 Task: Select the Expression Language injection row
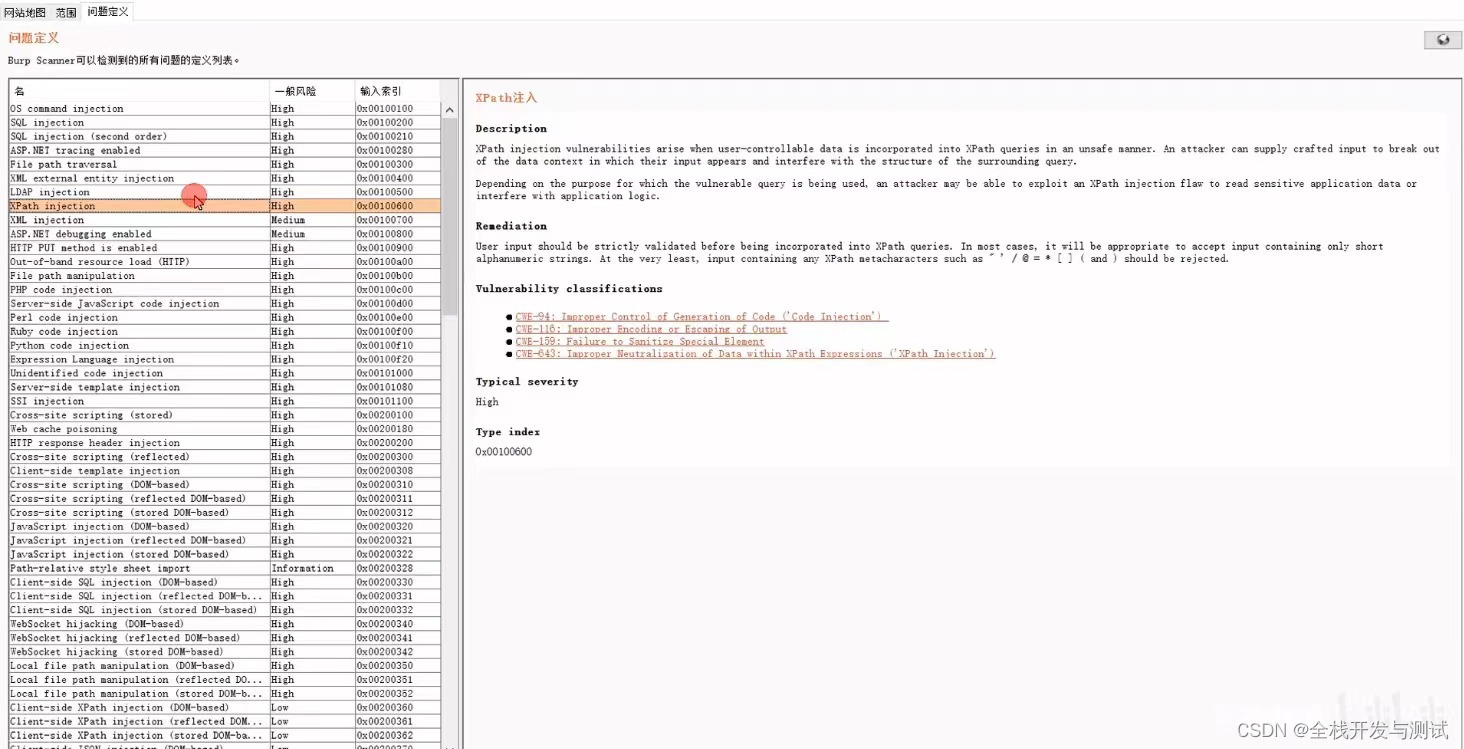click(225, 360)
